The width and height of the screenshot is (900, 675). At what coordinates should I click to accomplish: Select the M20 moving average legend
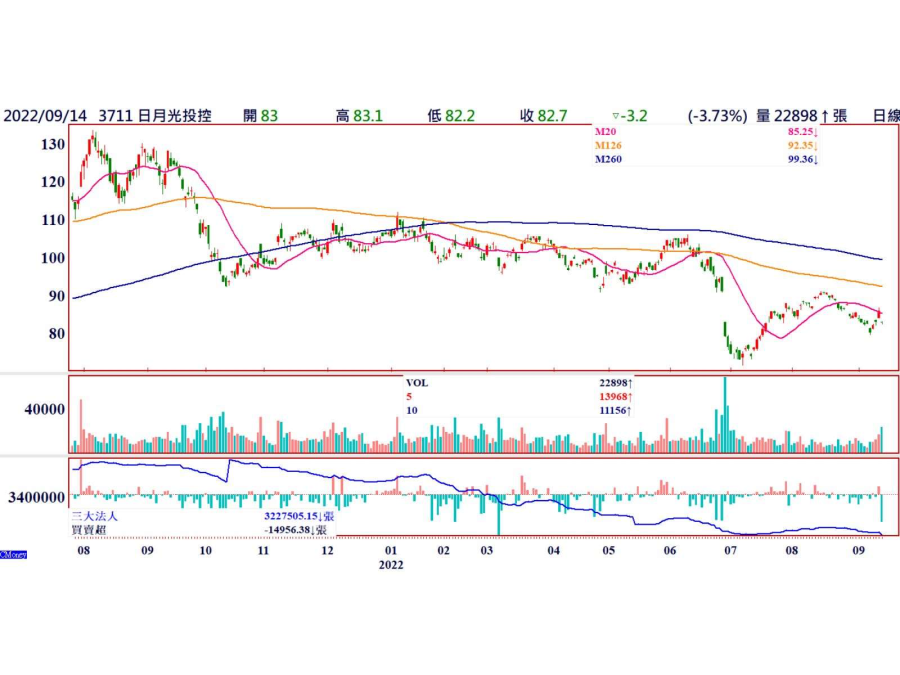pyautogui.click(x=605, y=131)
